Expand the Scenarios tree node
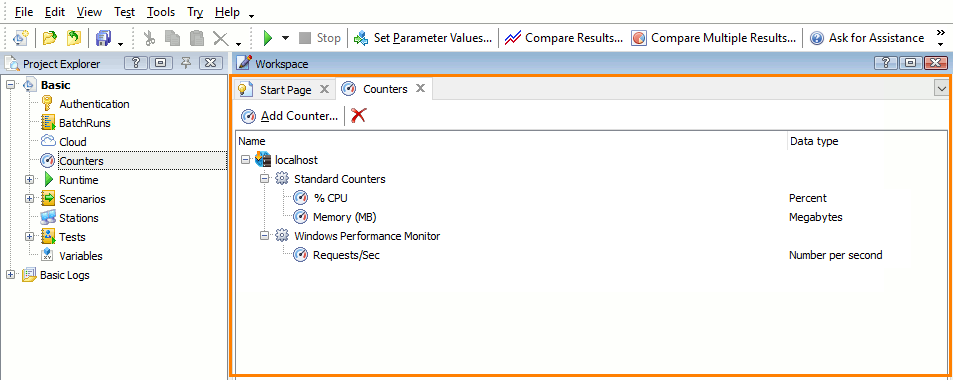 pos(29,199)
